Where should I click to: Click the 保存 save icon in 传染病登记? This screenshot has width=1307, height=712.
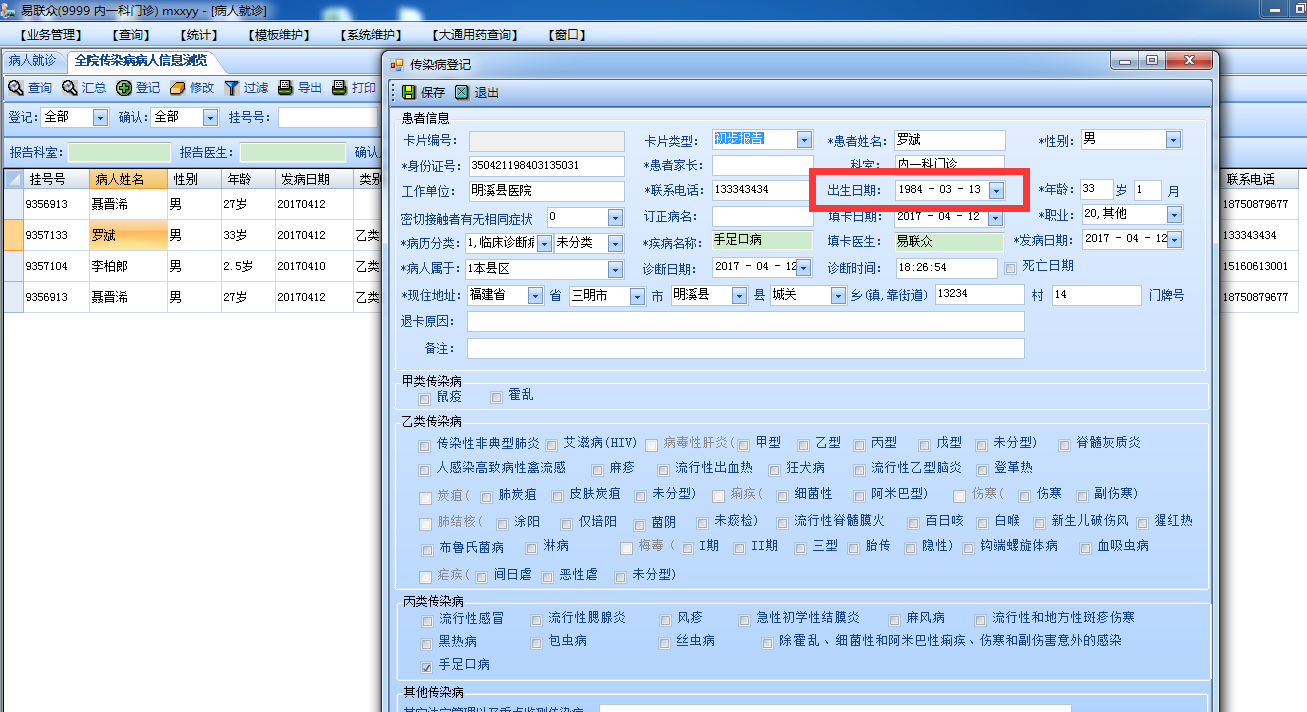tap(408, 92)
